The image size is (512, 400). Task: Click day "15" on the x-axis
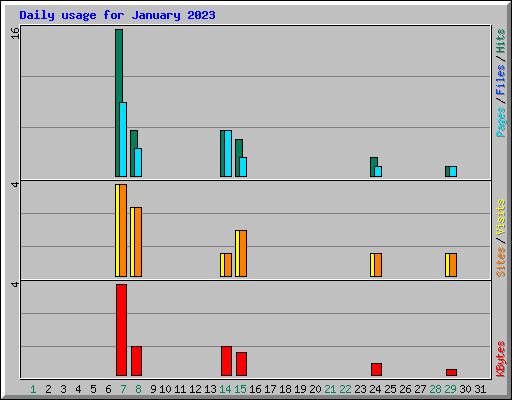coord(240,389)
